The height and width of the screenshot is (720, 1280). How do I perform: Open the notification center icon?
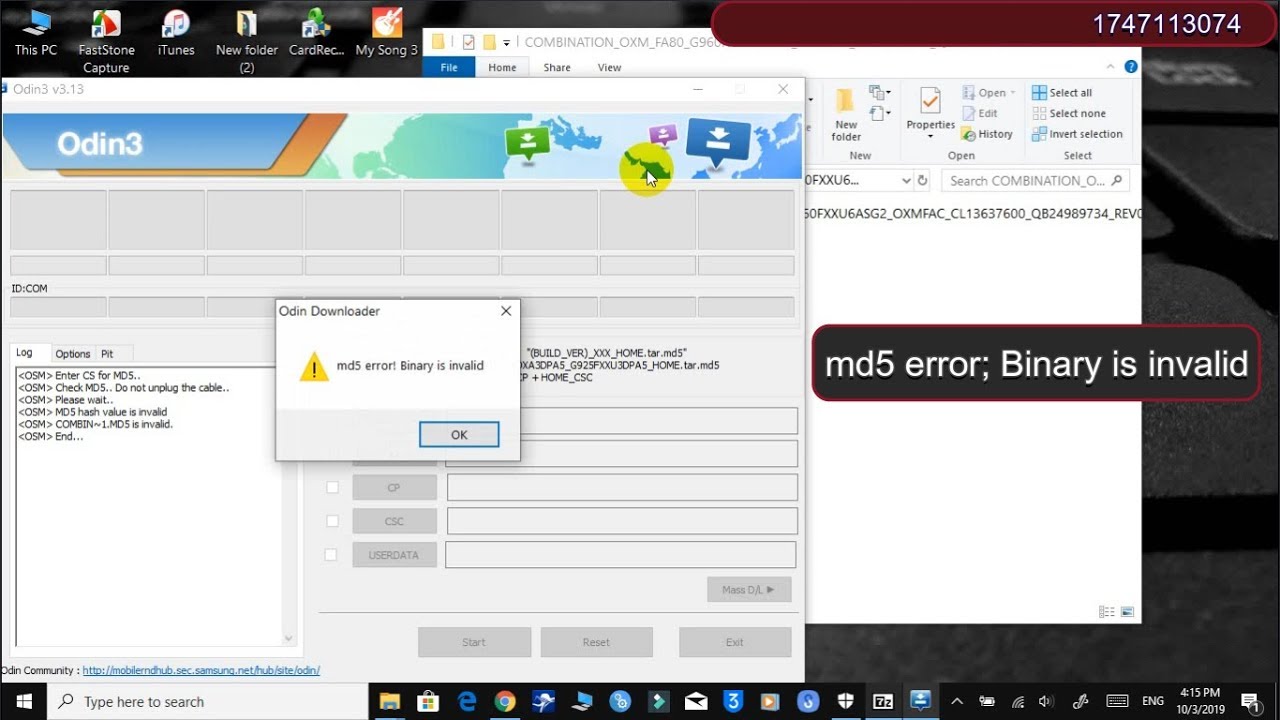1250,702
